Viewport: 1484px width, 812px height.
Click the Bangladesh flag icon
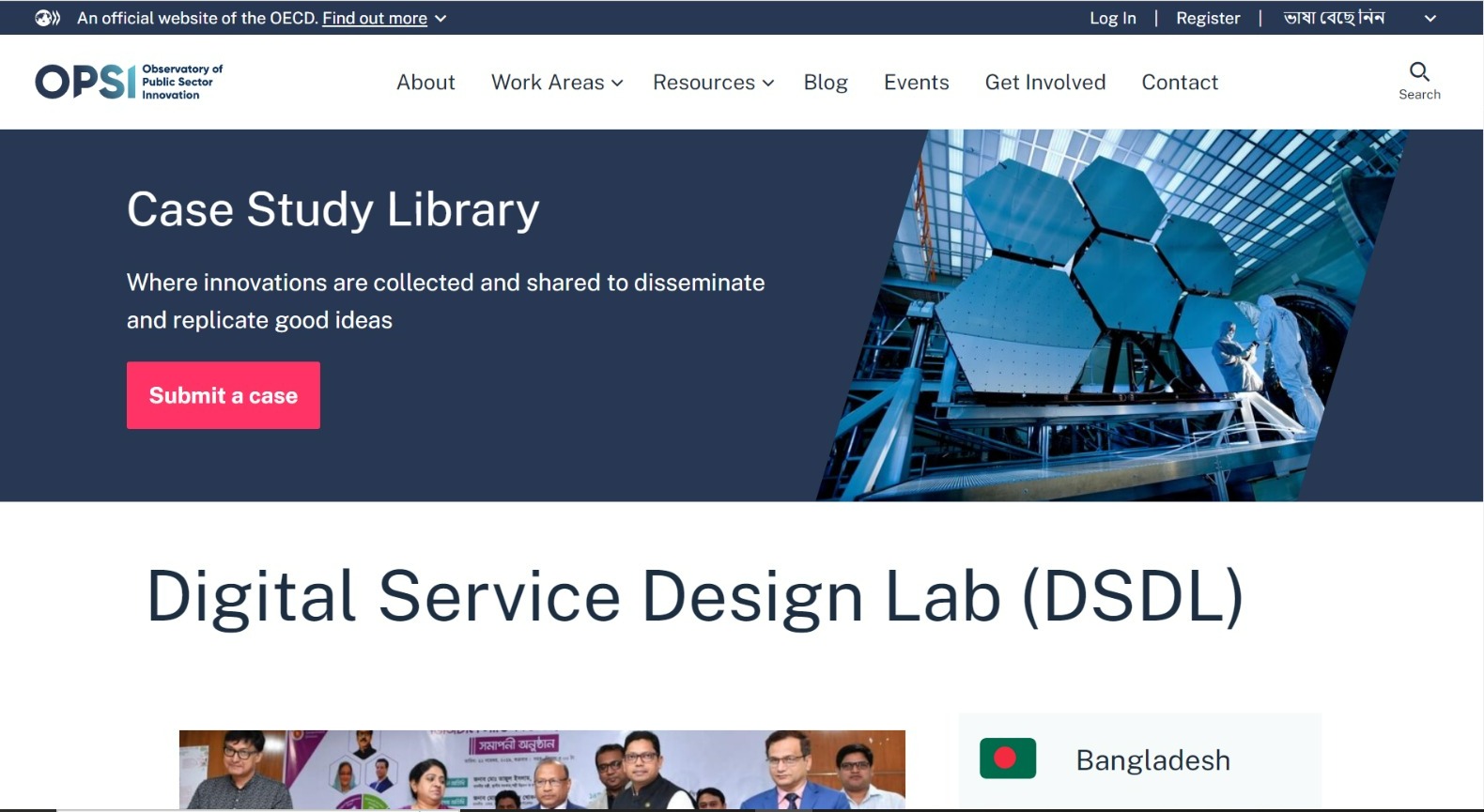tap(1007, 758)
